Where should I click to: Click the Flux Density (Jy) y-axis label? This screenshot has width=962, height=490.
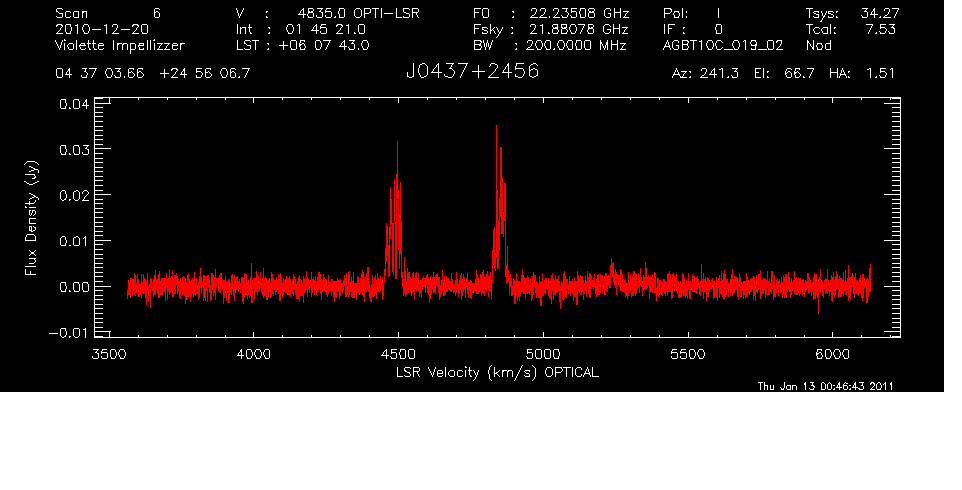32,220
